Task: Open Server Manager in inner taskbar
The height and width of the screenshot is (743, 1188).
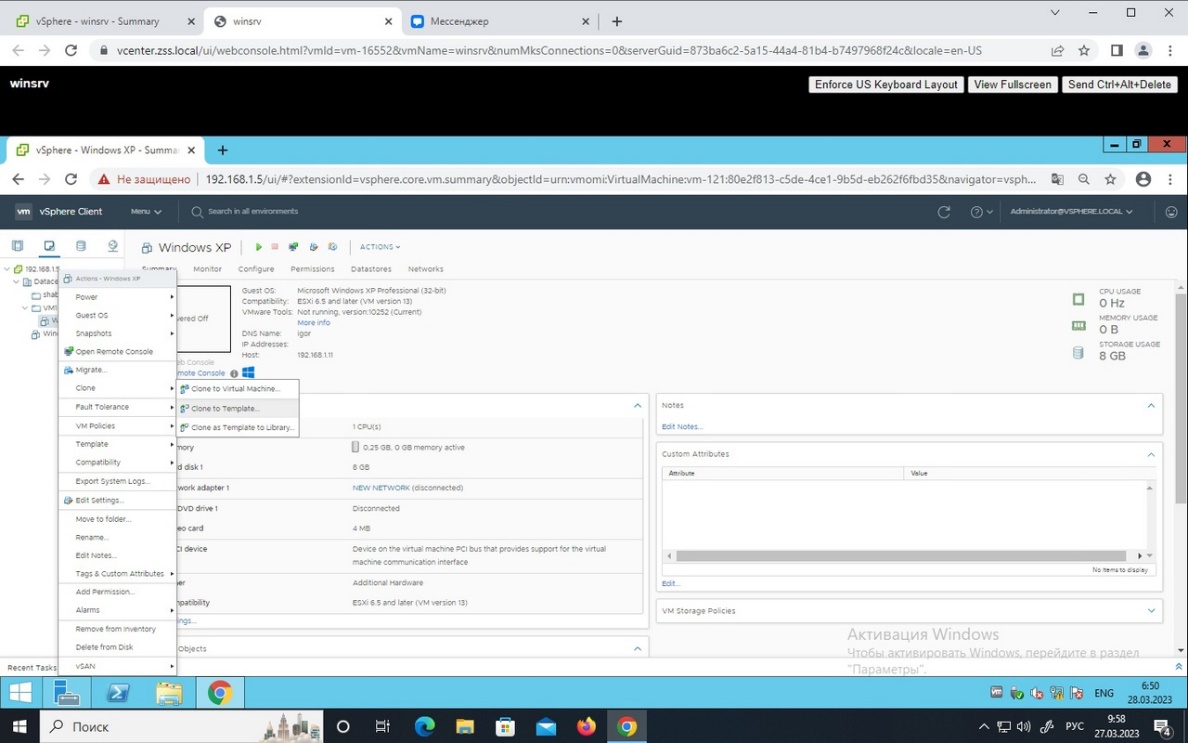Action: [67, 692]
